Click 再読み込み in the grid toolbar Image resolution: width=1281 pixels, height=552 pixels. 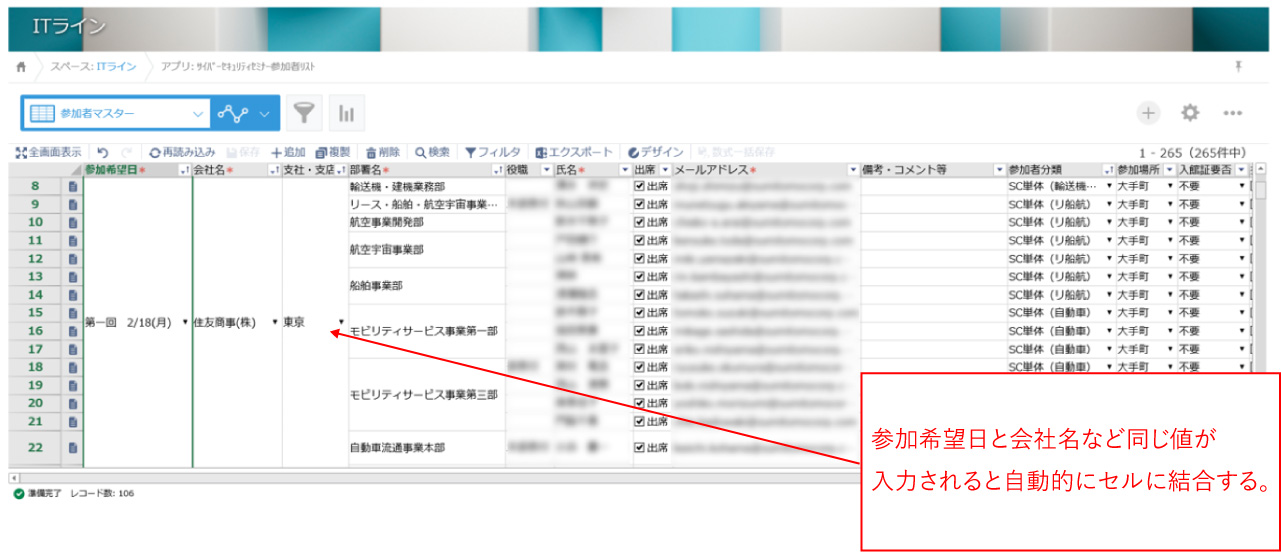coord(181,152)
